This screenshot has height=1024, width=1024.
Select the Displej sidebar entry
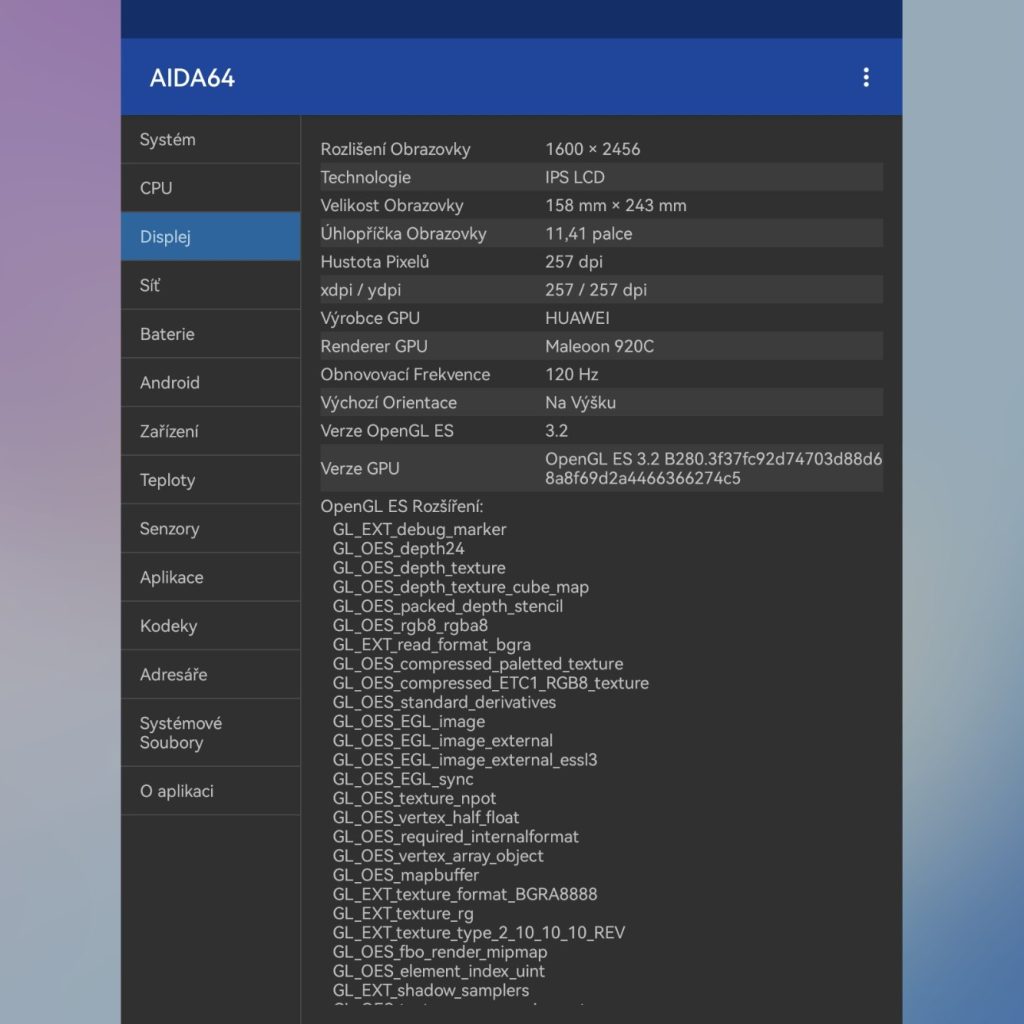210,237
